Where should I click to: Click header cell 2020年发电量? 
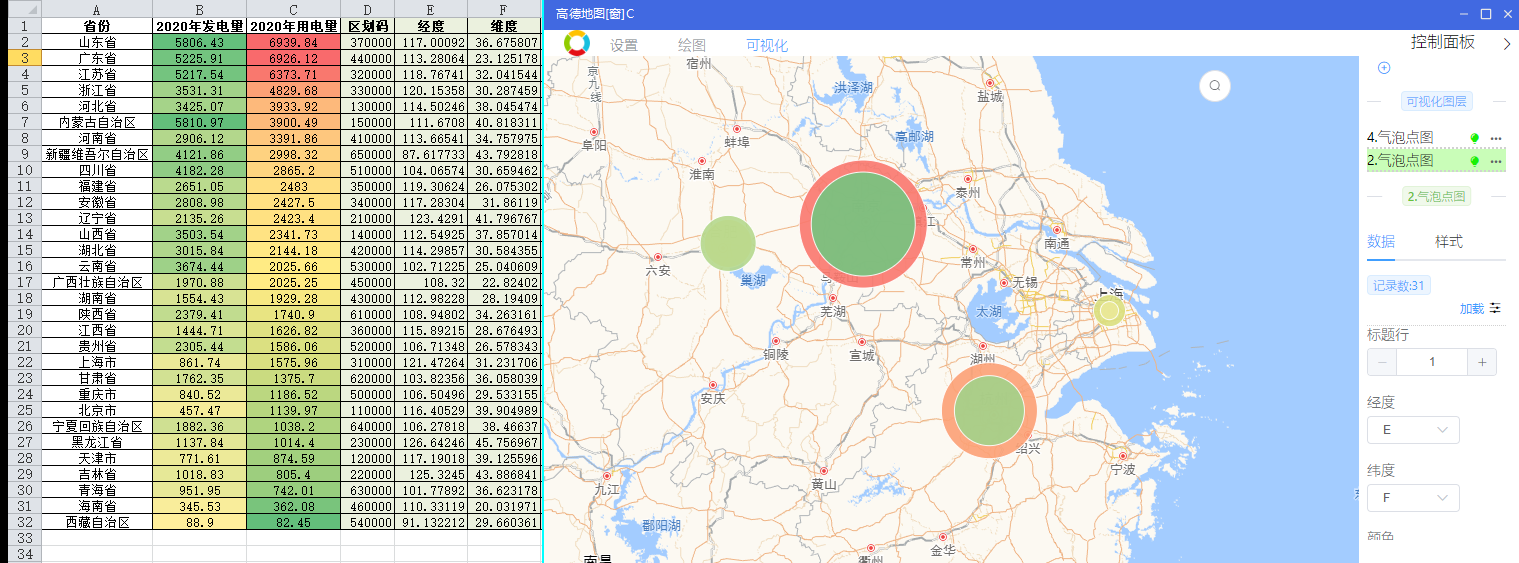pos(199,26)
